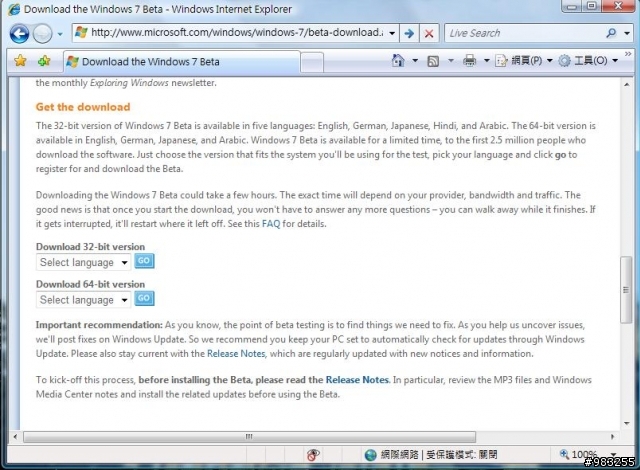
Task: Expand the Print options dropdown arrow
Action: pyautogui.click(x=487, y=61)
